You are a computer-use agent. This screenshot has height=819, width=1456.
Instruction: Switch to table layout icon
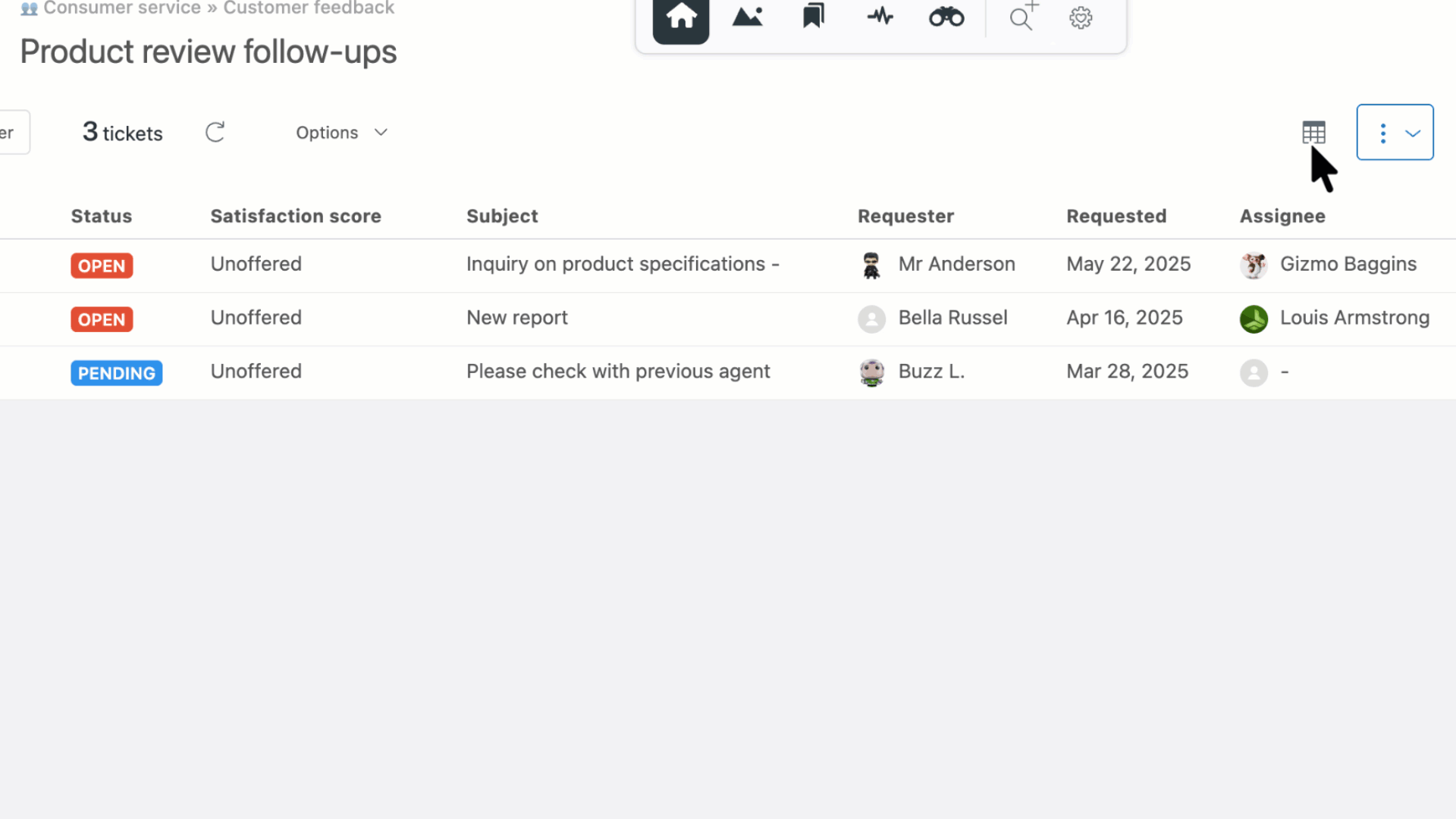(1313, 133)
